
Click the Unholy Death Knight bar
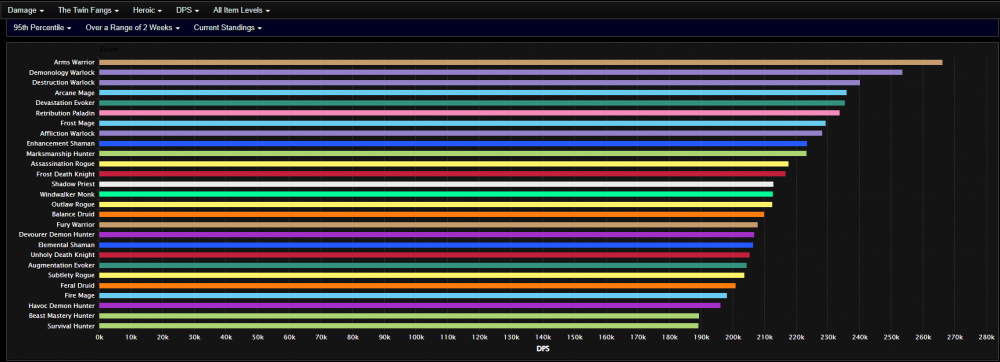tap(424, 255)
